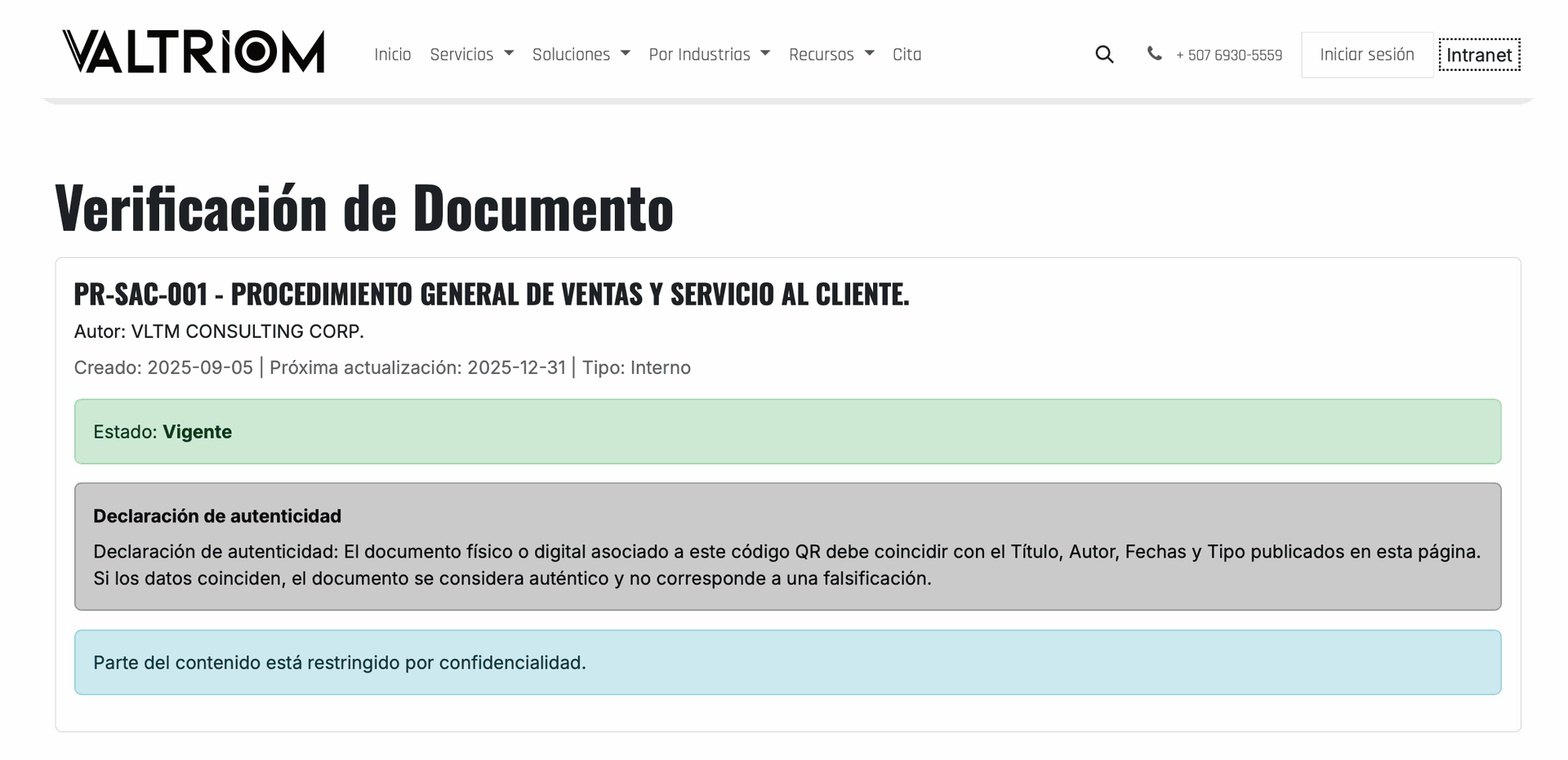Open search with the magnifier icon
This screenshot has width=1568, height=760.
click(x=1104, y=55)
